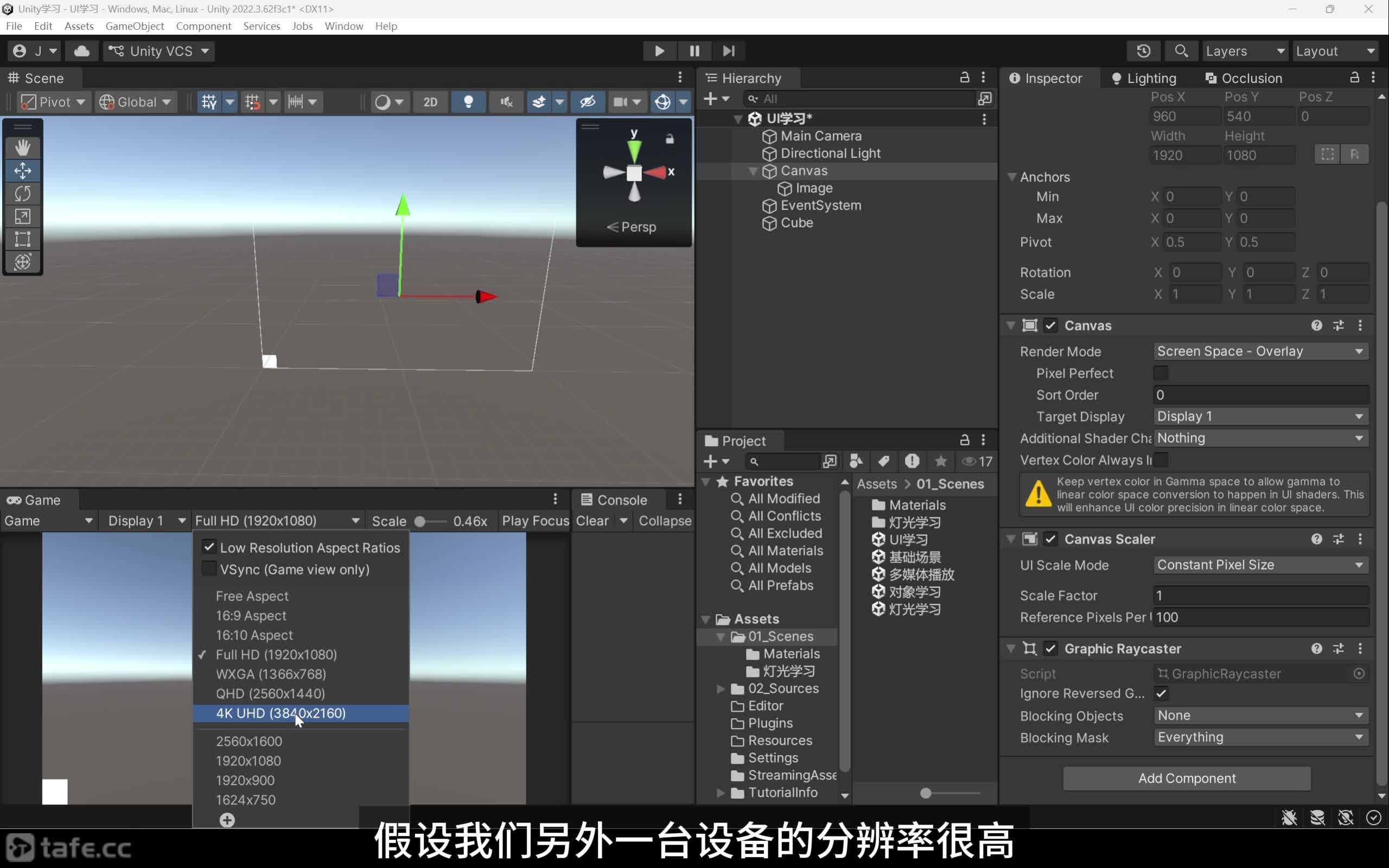Enable the Pixel Perfect checkbox
The image size is (1389, 868).
tap(1161, 373)
